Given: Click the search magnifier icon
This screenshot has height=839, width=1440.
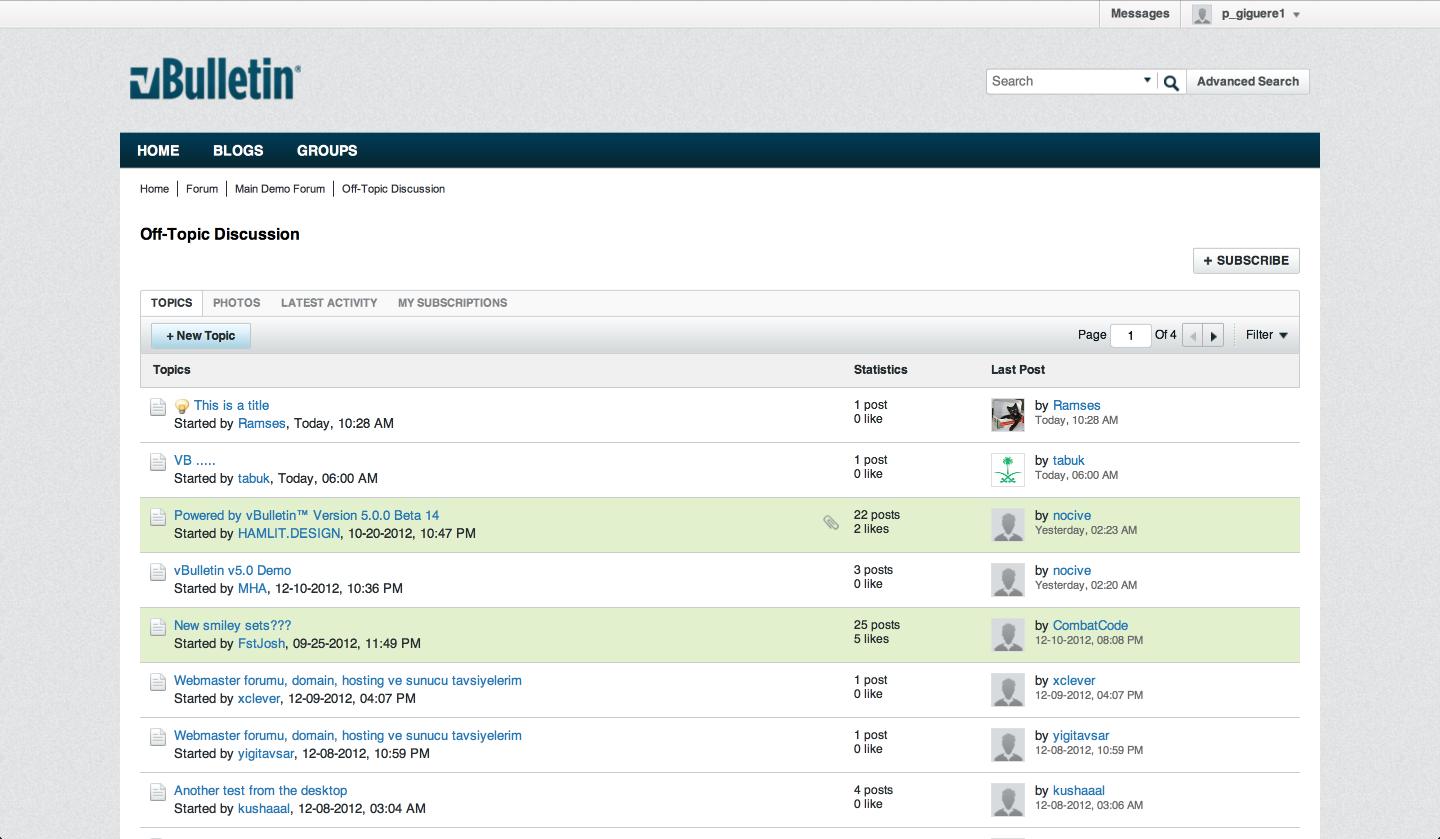Looking at the screenshot, I should click(x=1172, y=82).
